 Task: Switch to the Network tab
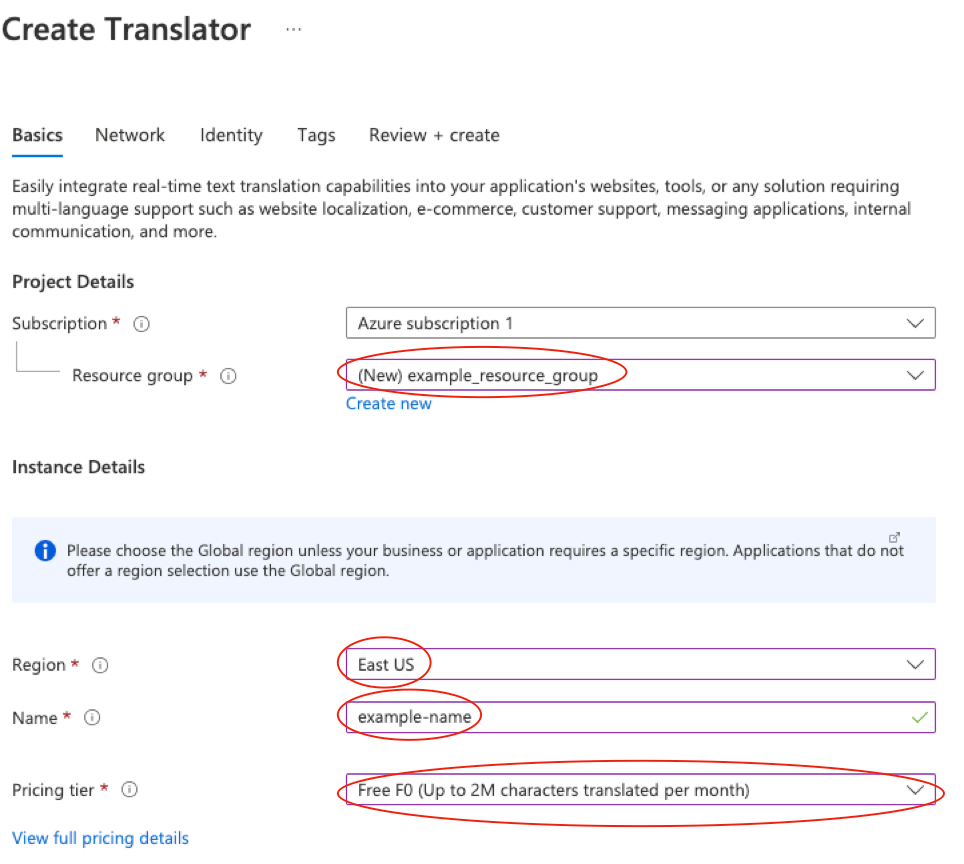(x=130, y=135)
